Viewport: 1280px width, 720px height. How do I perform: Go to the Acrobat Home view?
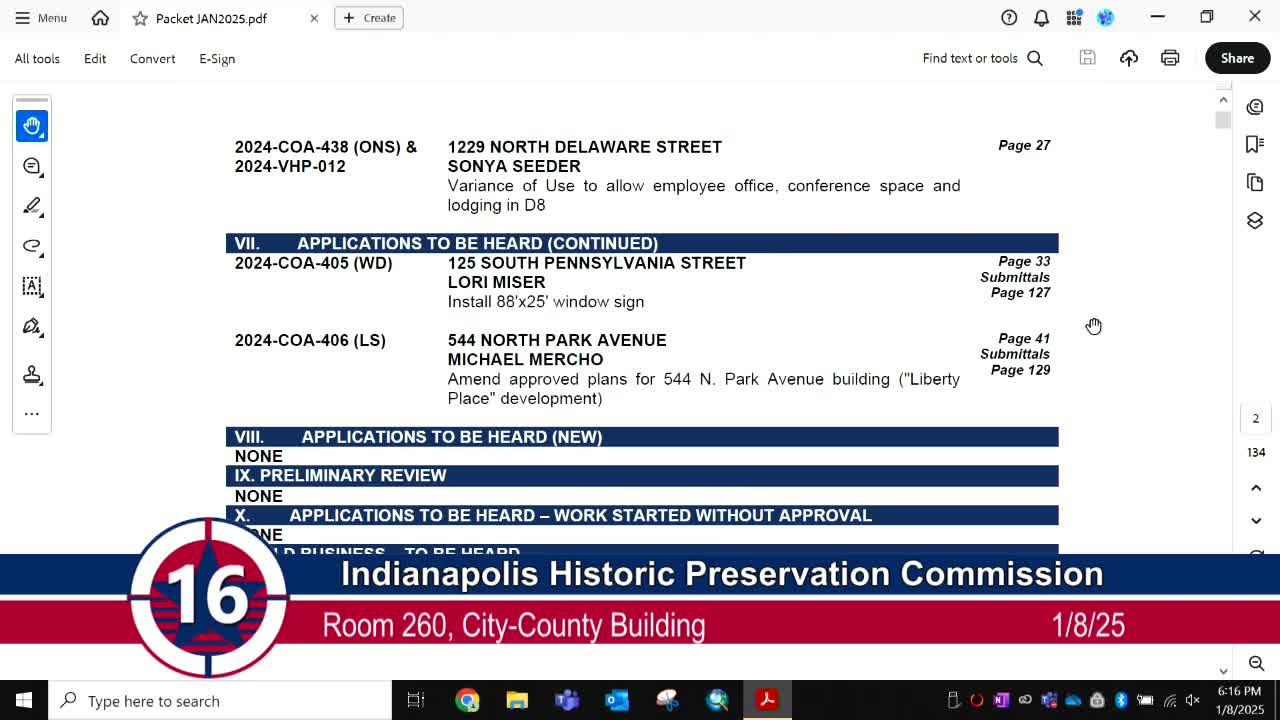[x=100, y=18]
